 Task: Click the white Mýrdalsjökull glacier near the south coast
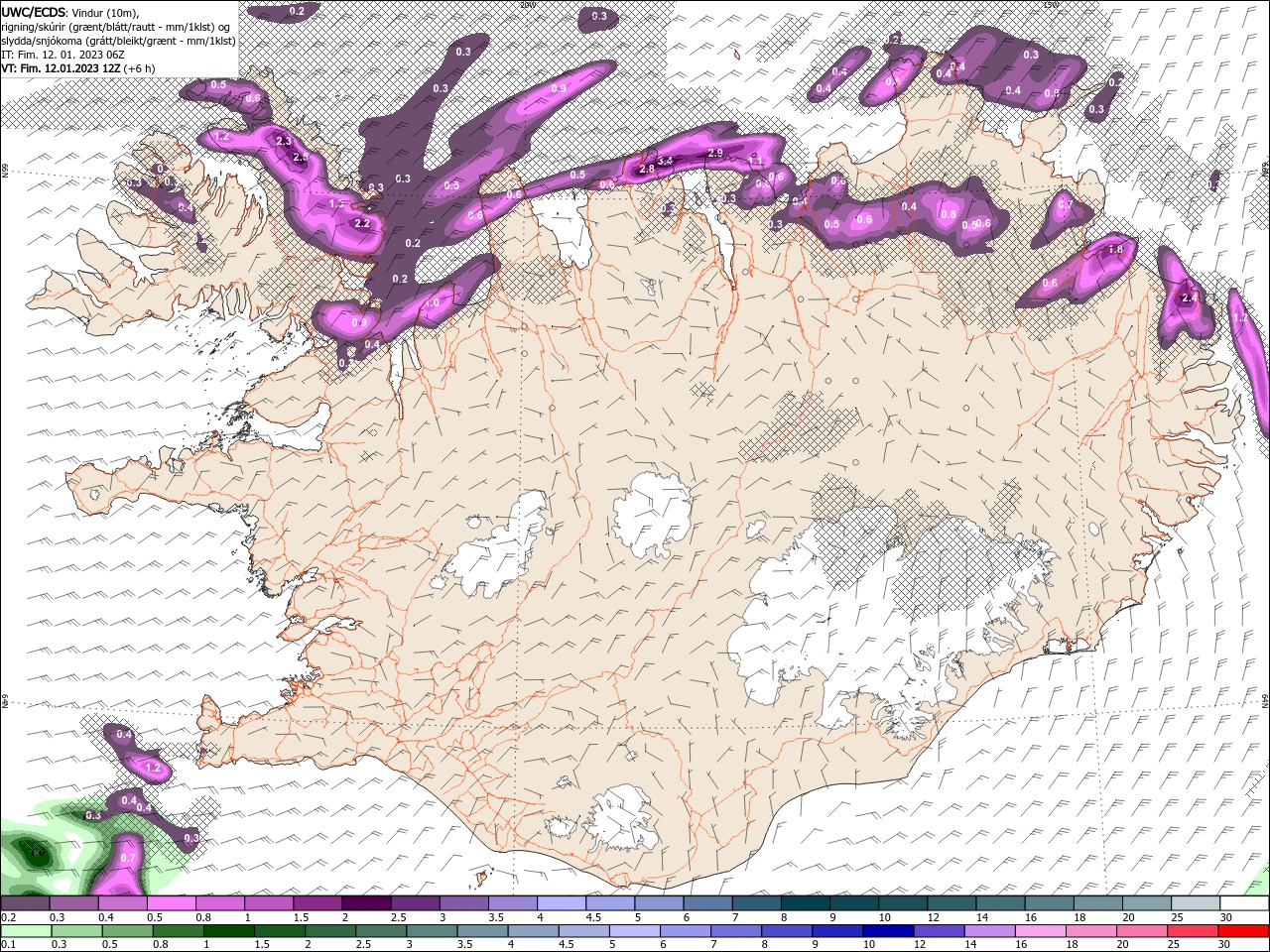point(623,818)
